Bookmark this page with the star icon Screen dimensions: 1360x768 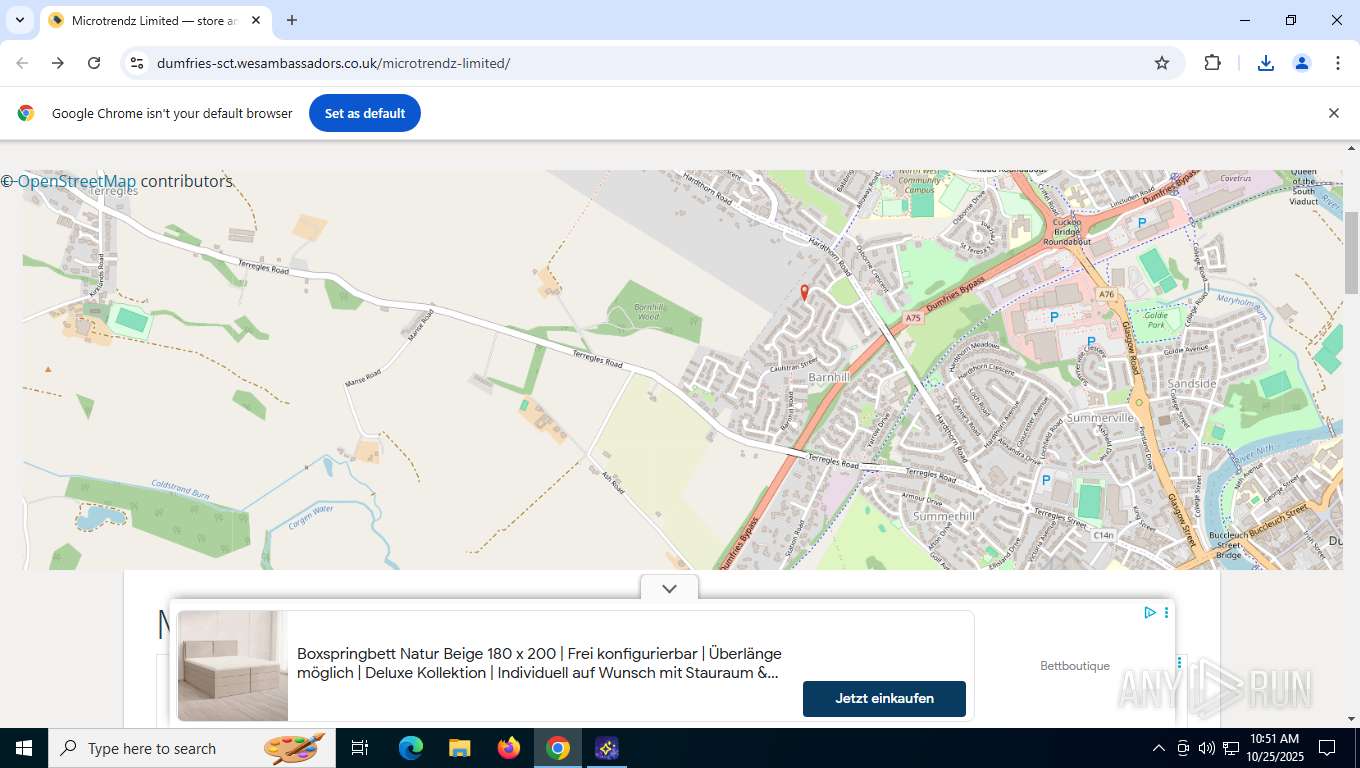click(1162, 63)
